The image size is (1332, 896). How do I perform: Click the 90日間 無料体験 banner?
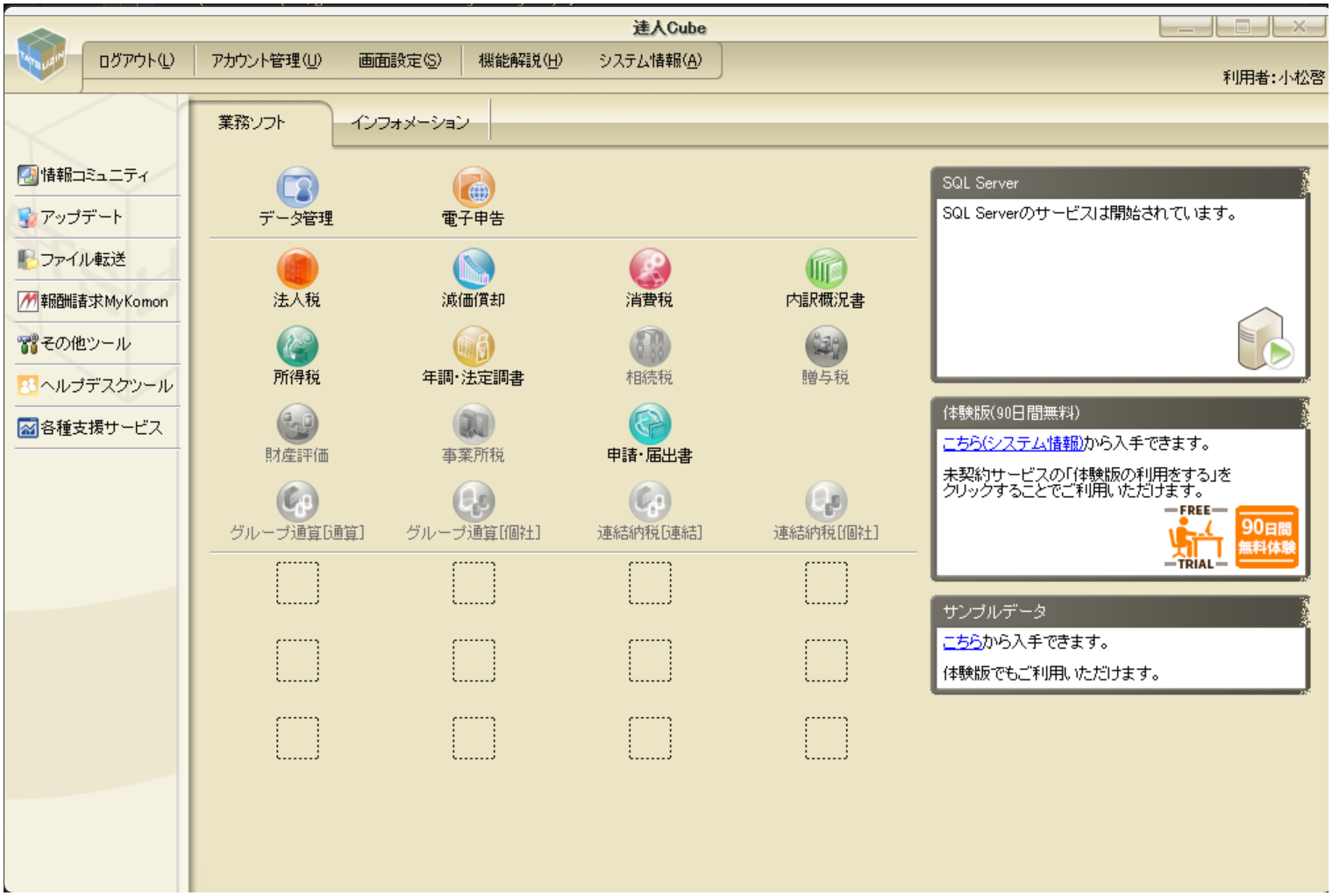[1265, 537]
